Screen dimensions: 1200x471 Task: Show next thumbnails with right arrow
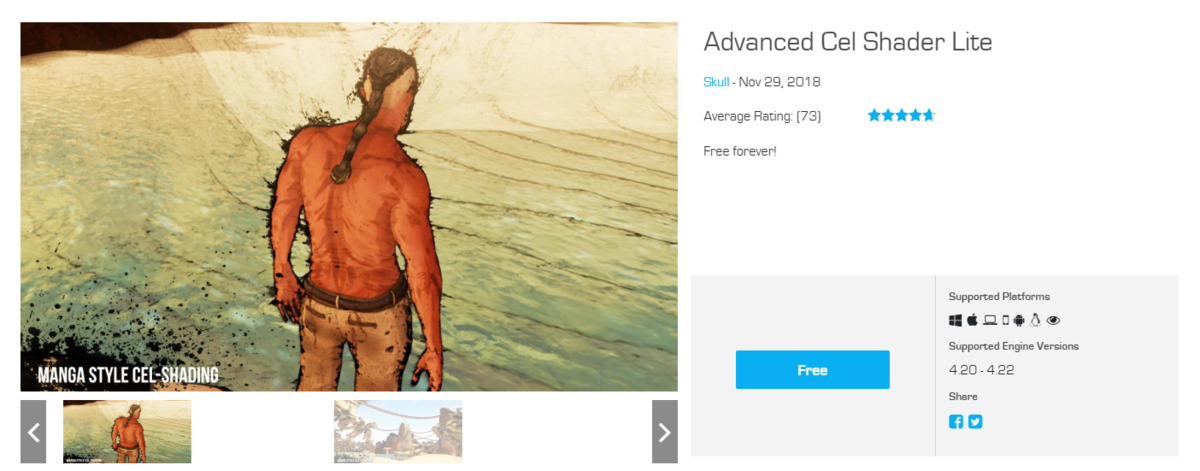664,432
